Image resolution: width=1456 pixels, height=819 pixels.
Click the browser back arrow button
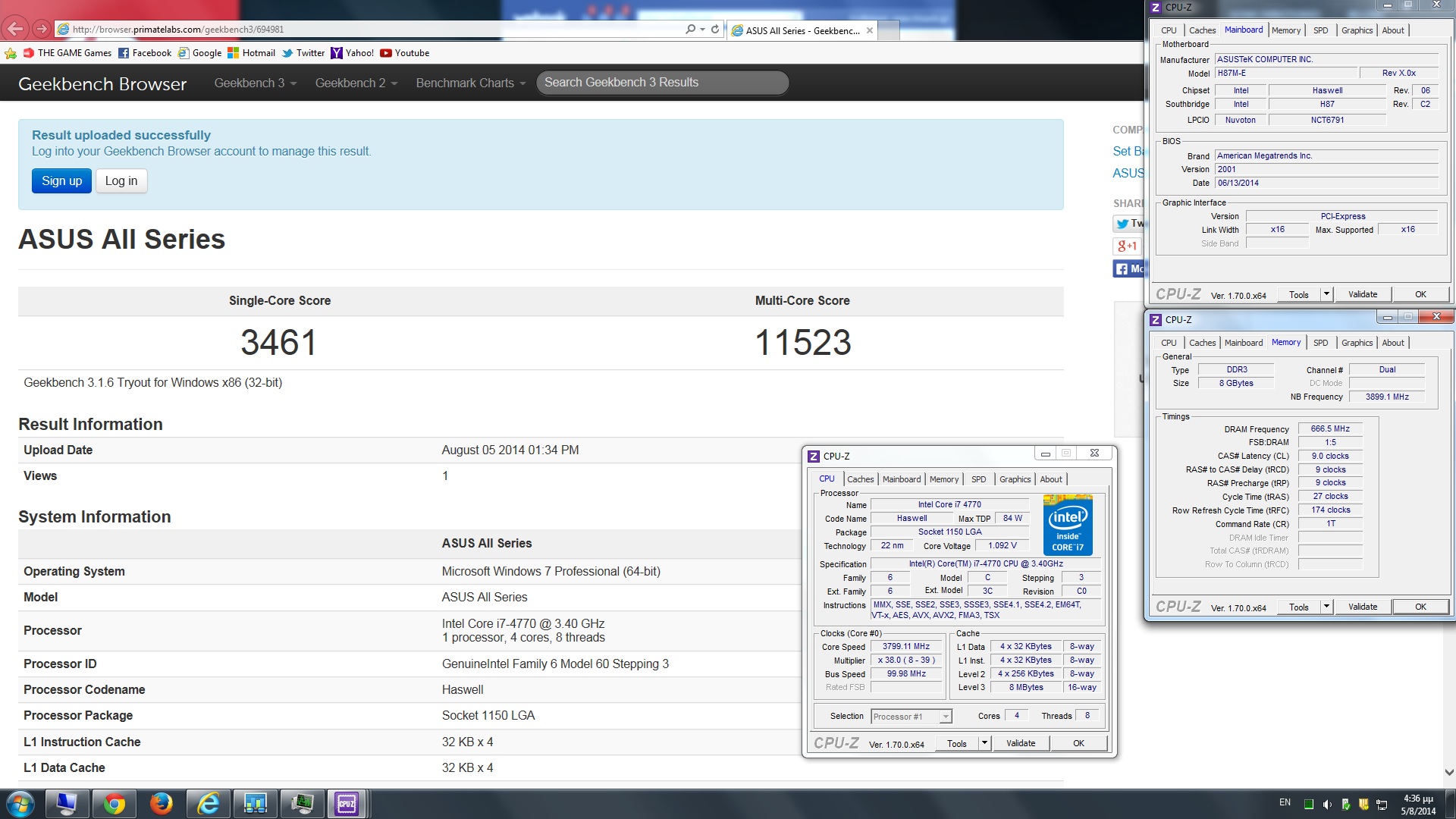pyautogui.click(x=15, y=29)
